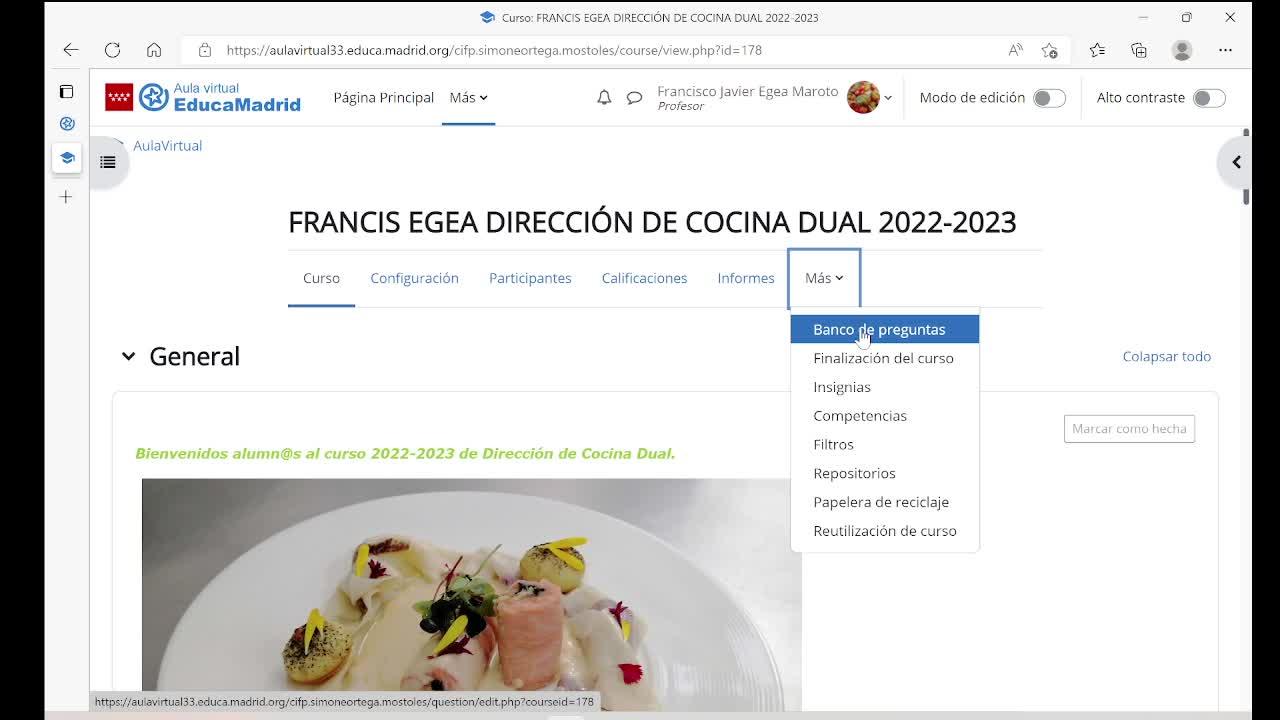Click the Bienvenidos alumn@s welcome text
Image resolution: width=1280 pixels, height=720 pixels.
click(x=405, y=454)
